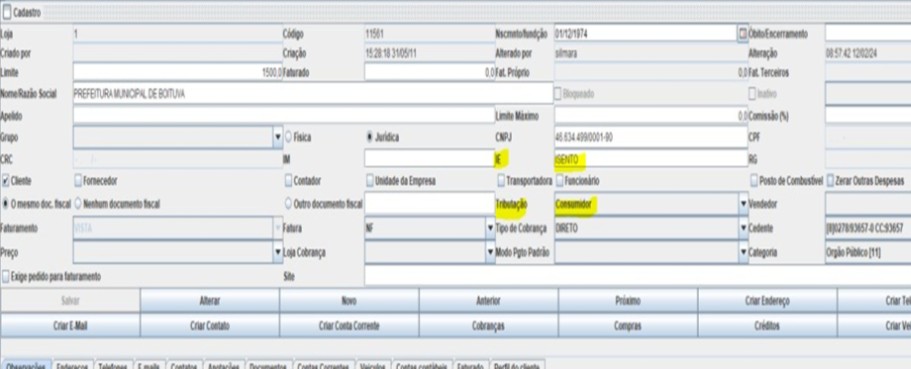Click the Criar Endereço button

coord(767,301)
